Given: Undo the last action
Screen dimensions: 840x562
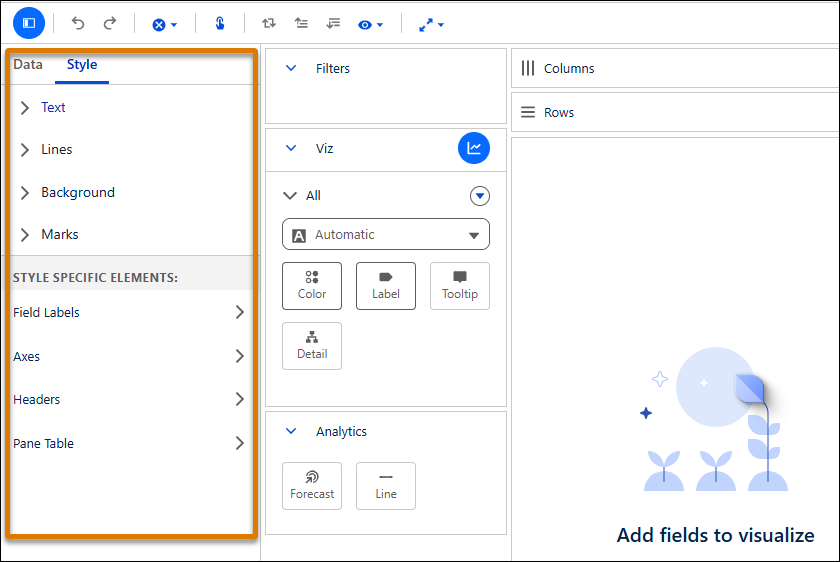Looking at the screenshot, I should tap(78, 23).
